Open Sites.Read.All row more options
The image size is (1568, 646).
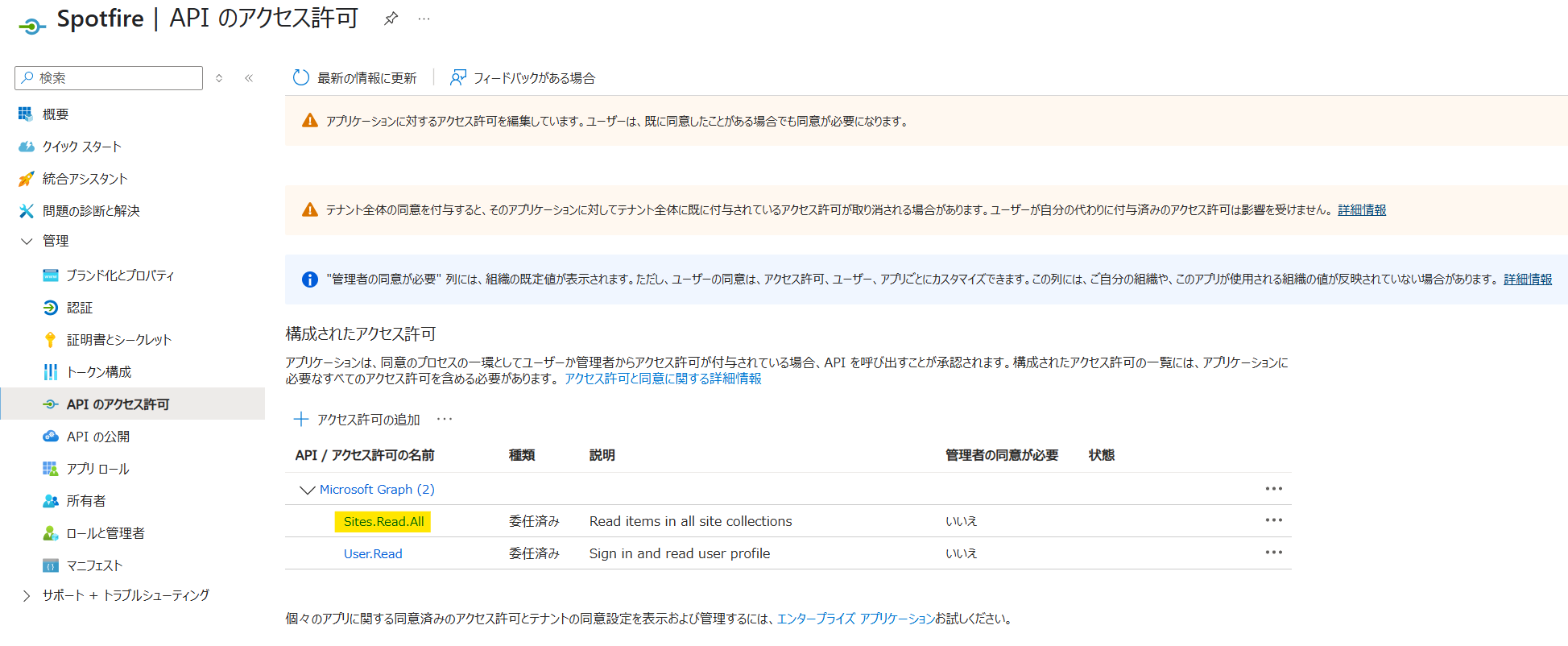[x=1273, y=520]
